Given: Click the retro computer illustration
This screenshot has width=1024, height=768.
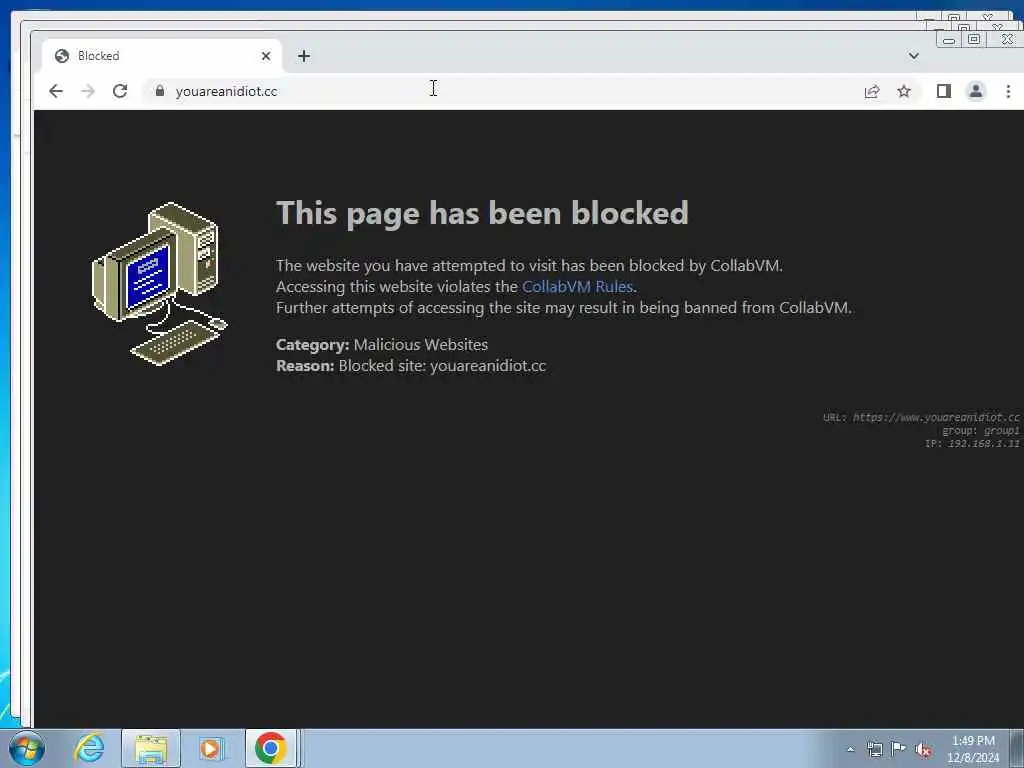Looking at the screenshot, I should click(160, 284).
